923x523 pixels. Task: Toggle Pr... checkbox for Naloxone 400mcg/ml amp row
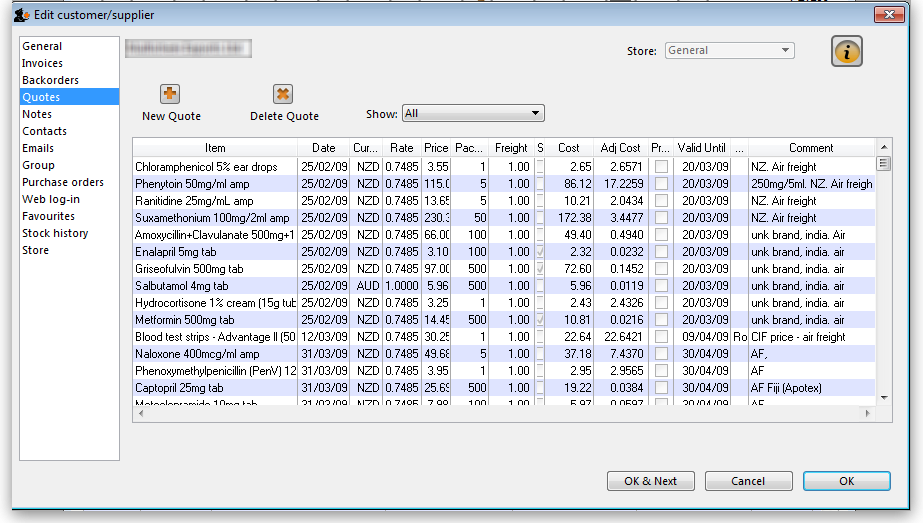click(661, 354)
